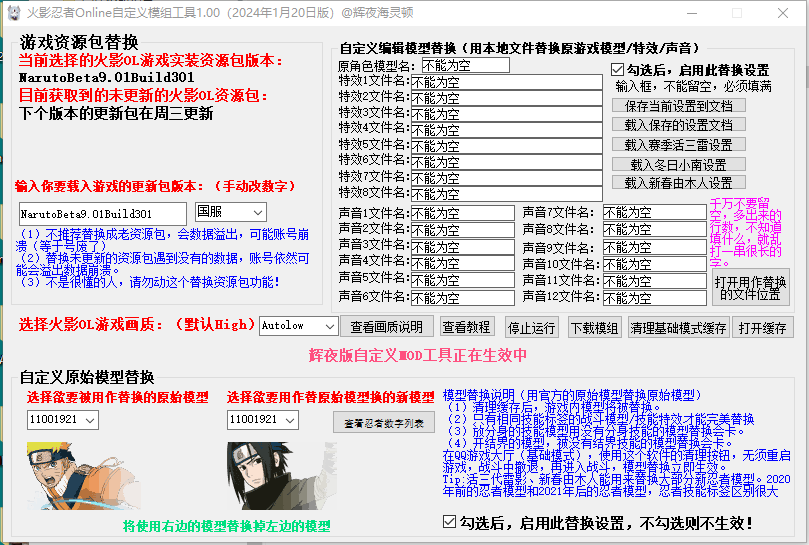Screen dimensions: 809x545
Task: Click the 特效8文件名 input field
Action: coord(507,194)
